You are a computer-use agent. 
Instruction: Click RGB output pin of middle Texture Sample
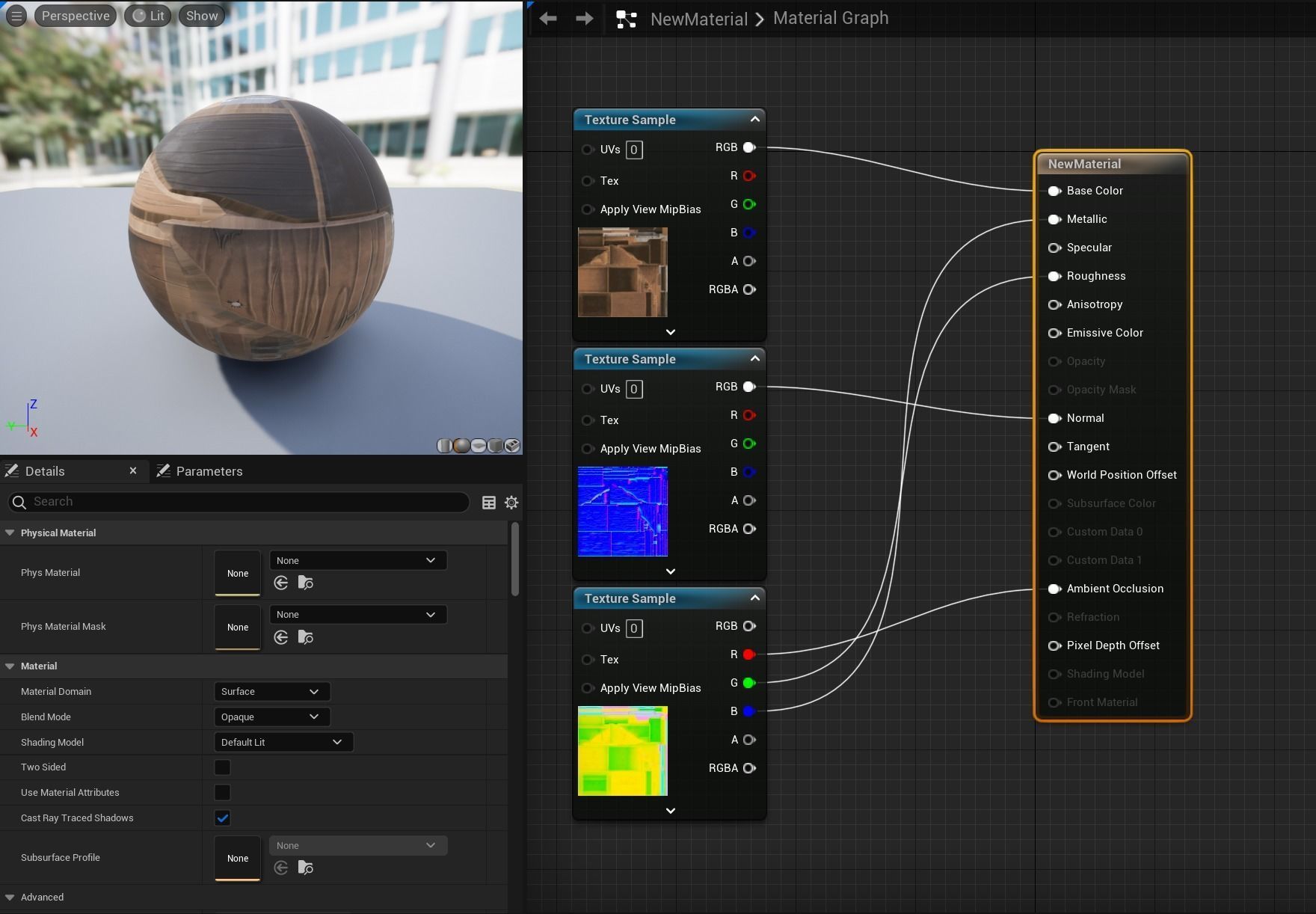click(749, 387)
